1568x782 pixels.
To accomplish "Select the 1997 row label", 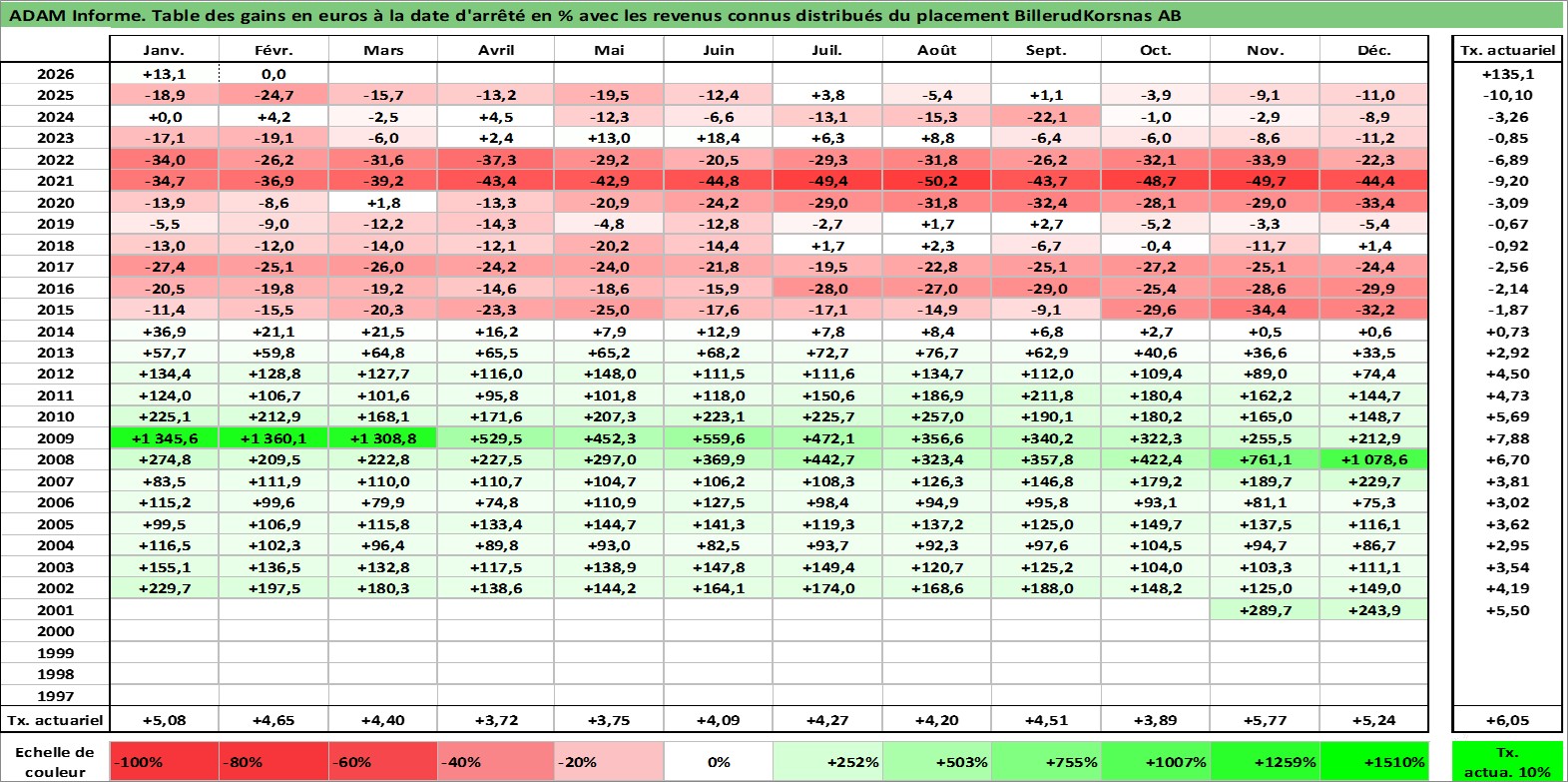I will click(55, 696).
